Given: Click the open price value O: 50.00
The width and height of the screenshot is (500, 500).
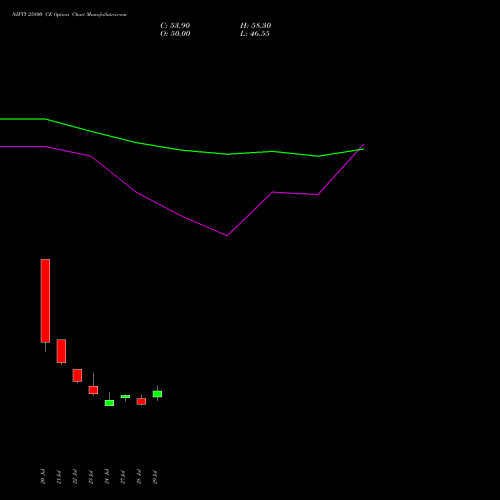Looking at the screenshot, I should pyautogui.click(x=175, y=34).
